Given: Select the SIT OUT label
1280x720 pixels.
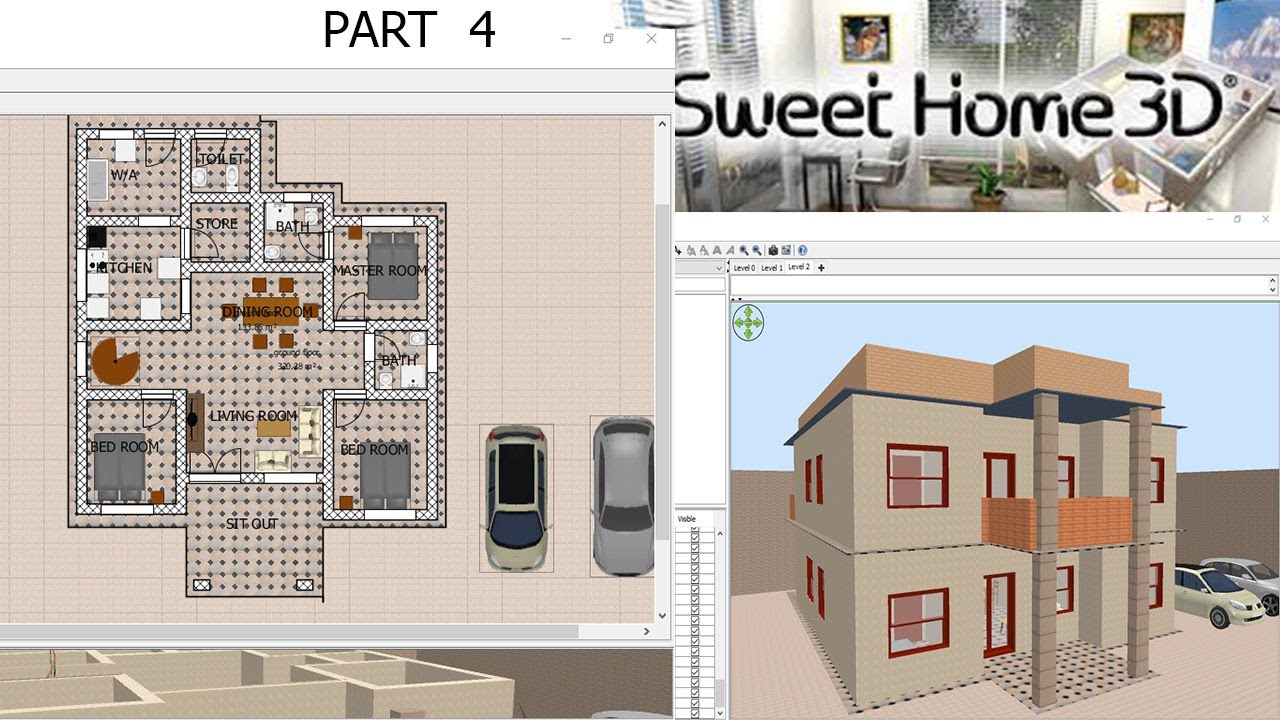Looking at the screenshot, I should [x=252, y=524].
